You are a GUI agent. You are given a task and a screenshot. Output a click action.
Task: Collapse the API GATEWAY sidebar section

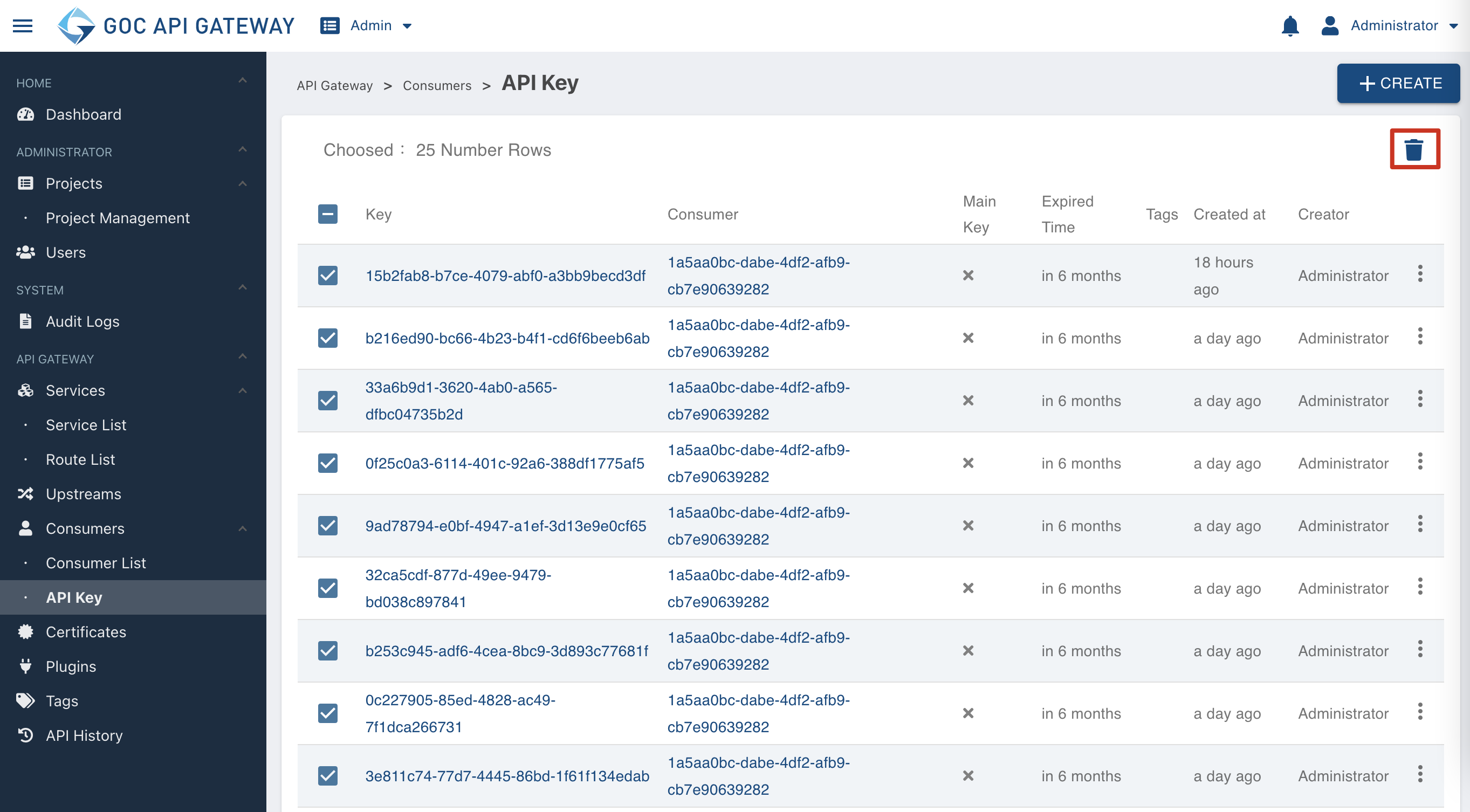click(x=243, y=356)
